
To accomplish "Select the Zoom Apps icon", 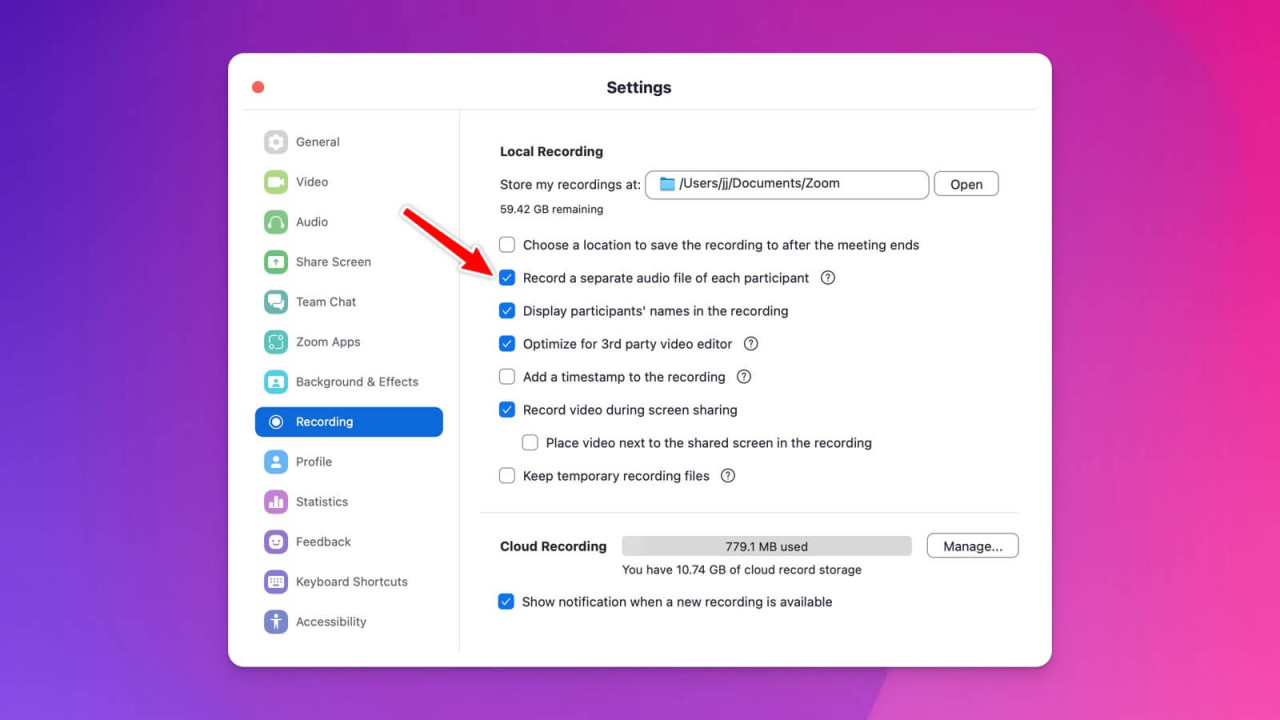I will click(x=275, y=341).
